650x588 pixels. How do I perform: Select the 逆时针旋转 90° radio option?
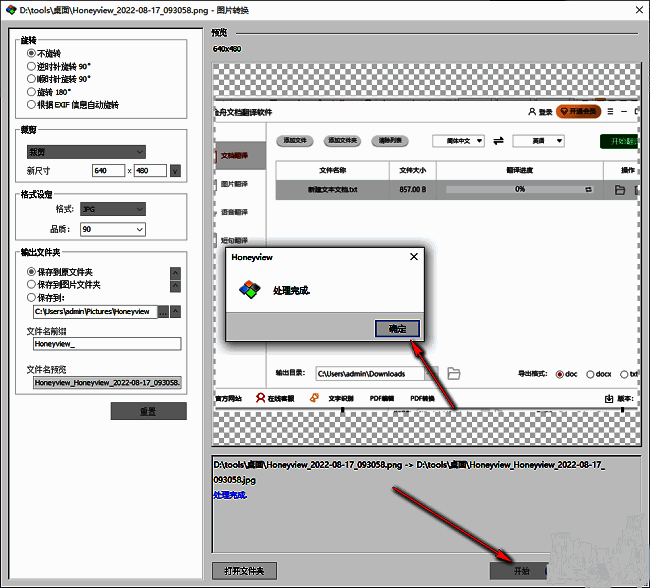coord(32,66)
